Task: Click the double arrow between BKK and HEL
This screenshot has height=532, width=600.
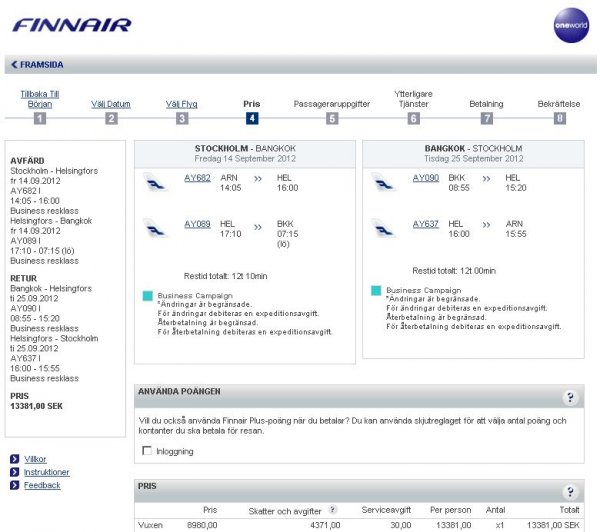Action: 486,183
